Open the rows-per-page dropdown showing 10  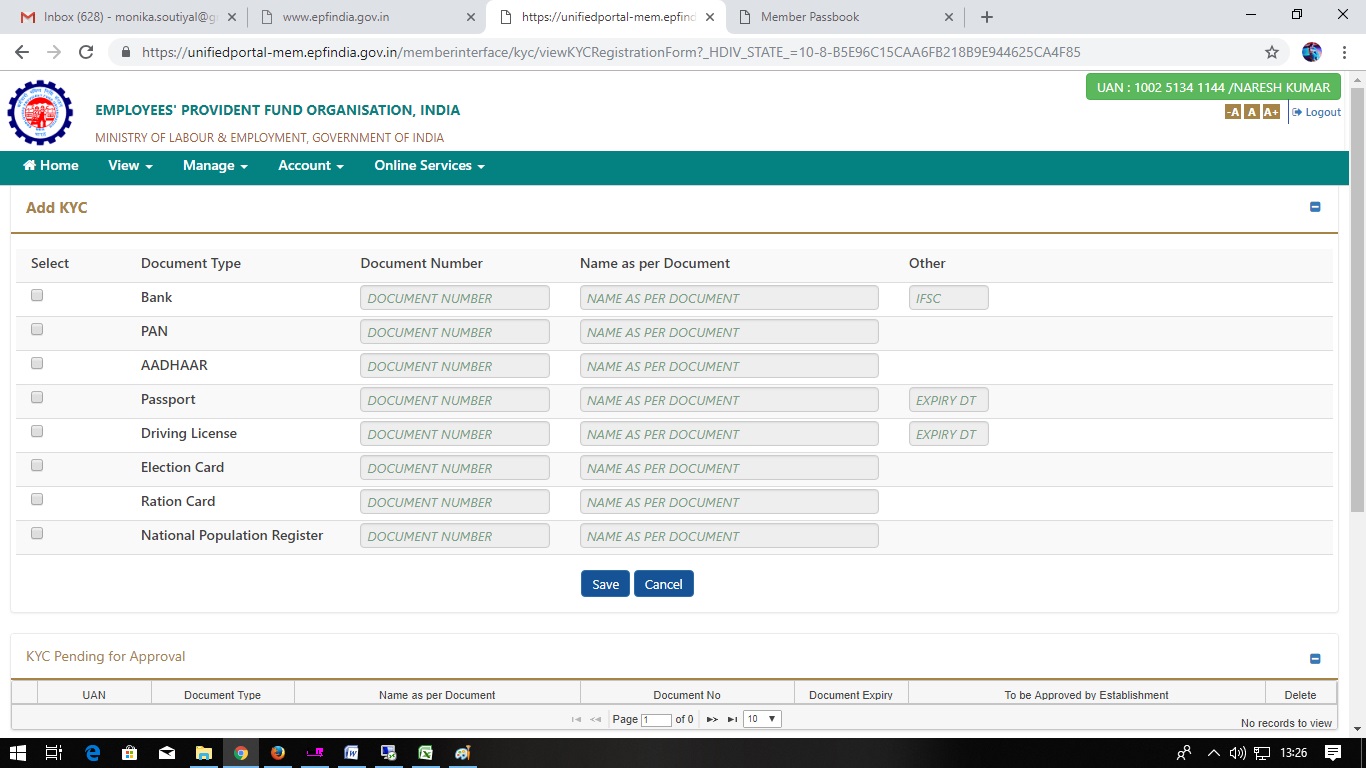pos(762,719)
